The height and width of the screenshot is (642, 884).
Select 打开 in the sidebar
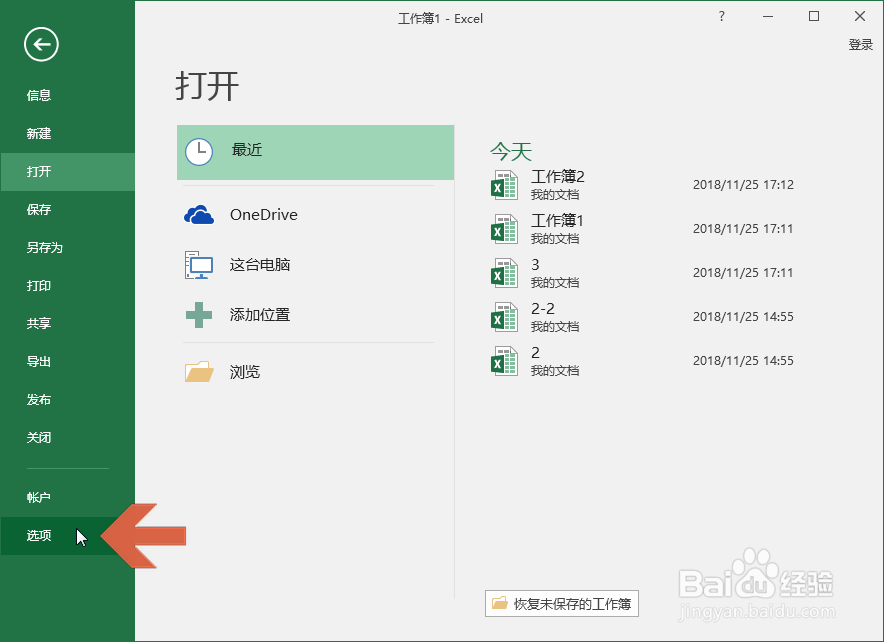coord(68,171)
